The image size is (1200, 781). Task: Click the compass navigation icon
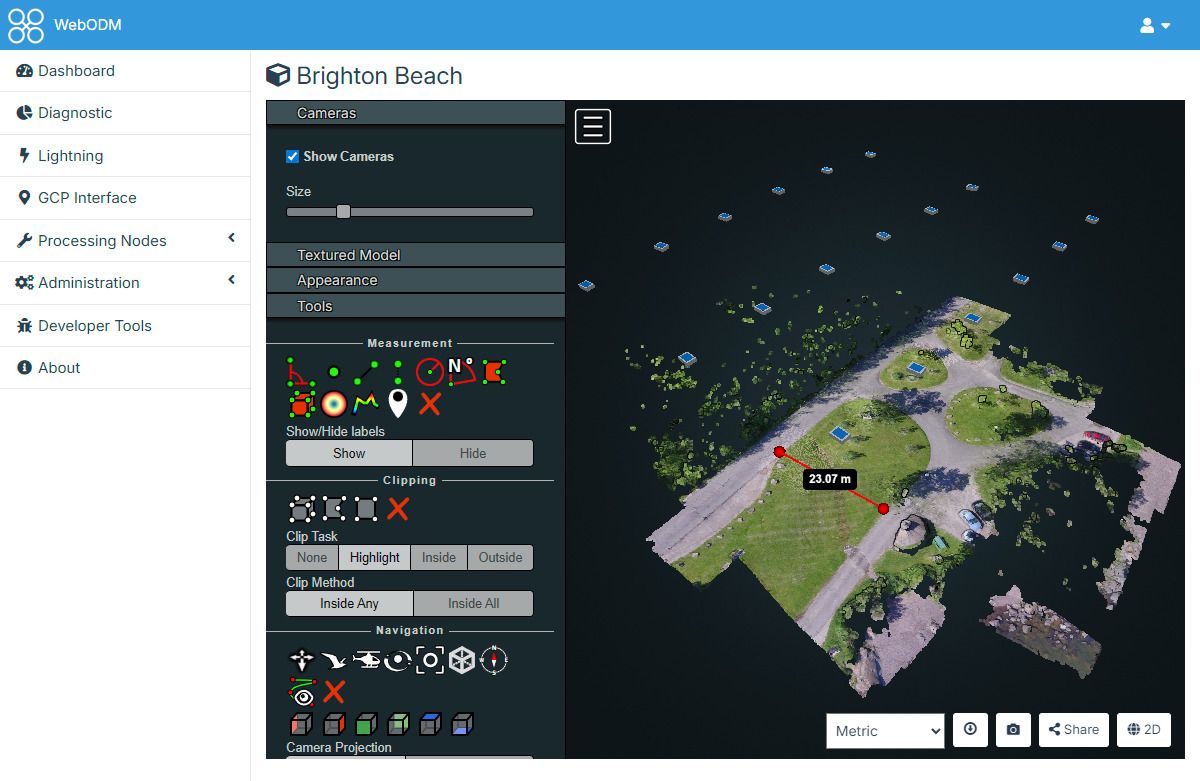496,660
